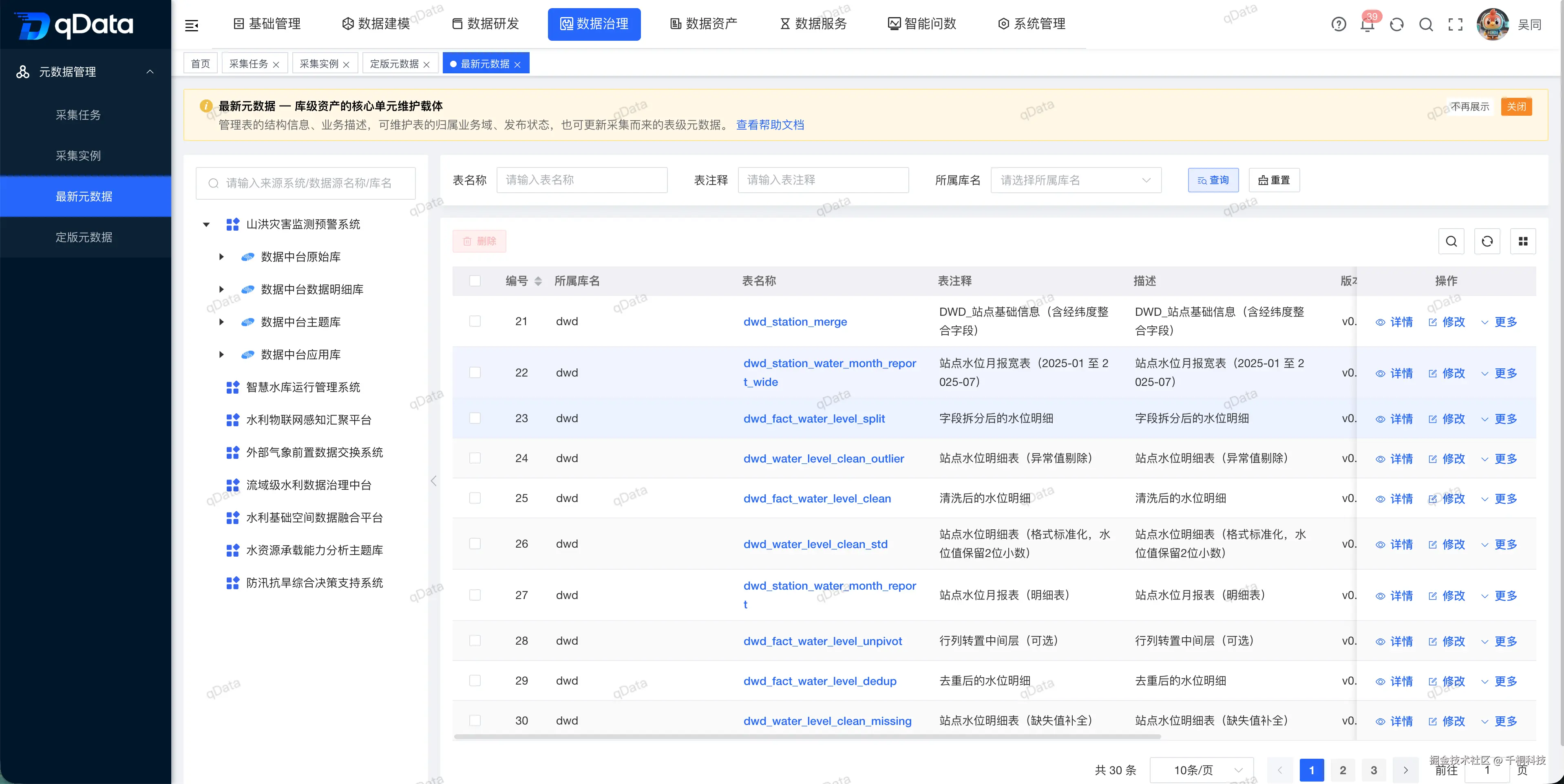This screenshot has width=1564, height=784.
Task: Click the 表名称 input field
Action: [x=582, y=180]
